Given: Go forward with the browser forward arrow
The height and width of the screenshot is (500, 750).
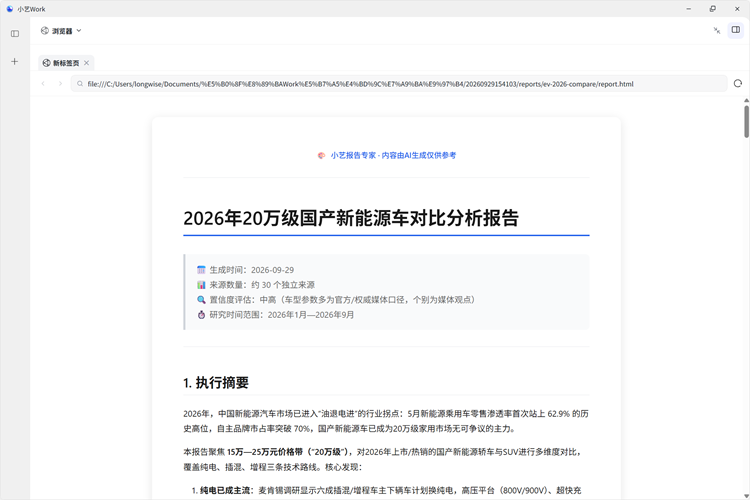Looking at the screenshot, I should tap(60, 84).
